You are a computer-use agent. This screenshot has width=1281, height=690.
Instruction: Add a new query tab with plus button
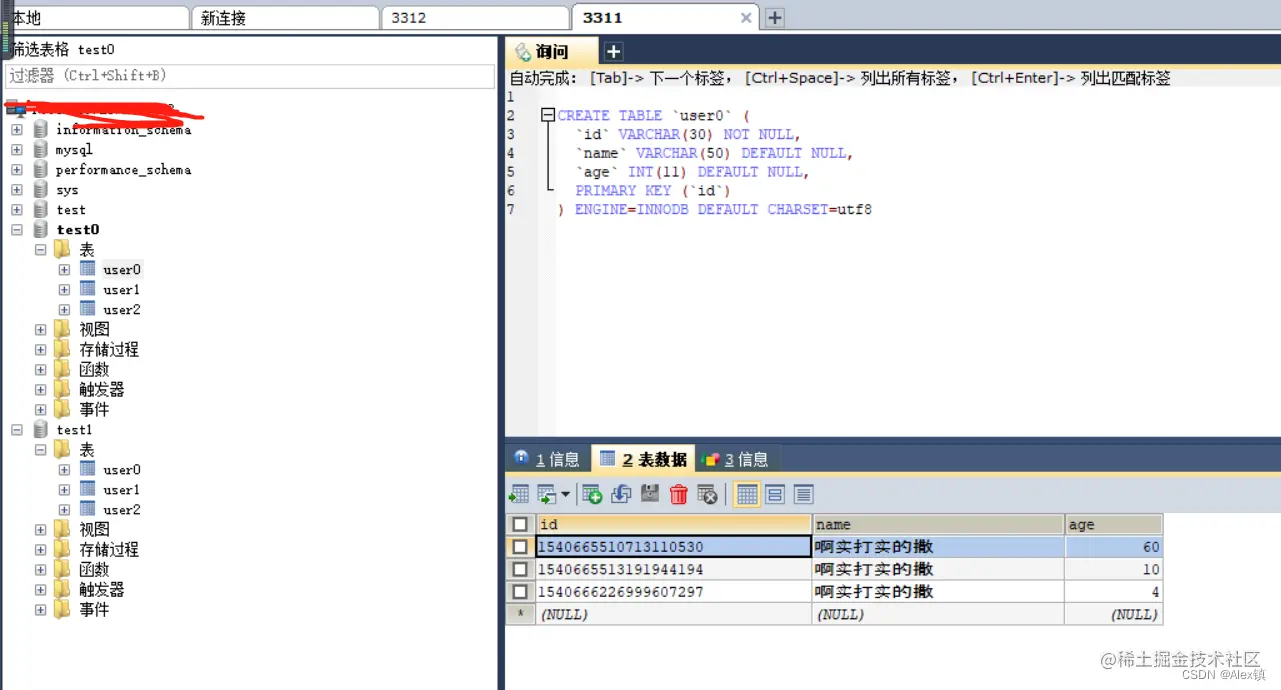pyautogui.click(x=614, y=52)
